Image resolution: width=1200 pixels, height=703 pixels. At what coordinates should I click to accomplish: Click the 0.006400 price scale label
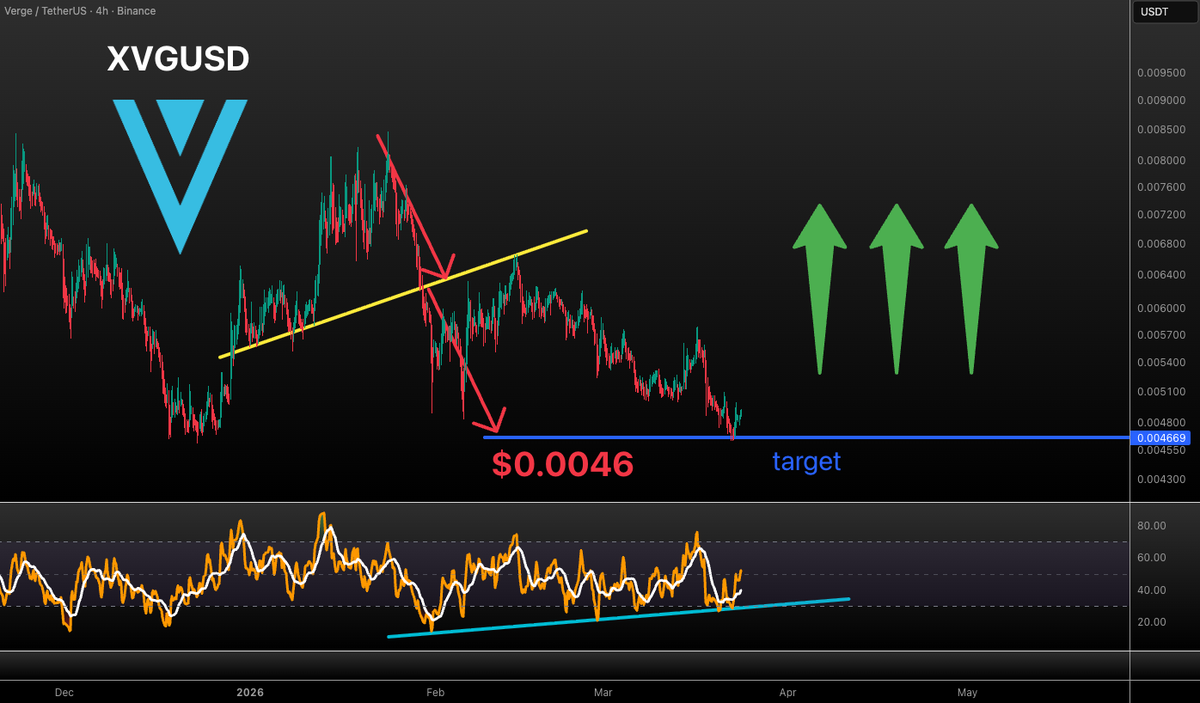point(1162,274)
